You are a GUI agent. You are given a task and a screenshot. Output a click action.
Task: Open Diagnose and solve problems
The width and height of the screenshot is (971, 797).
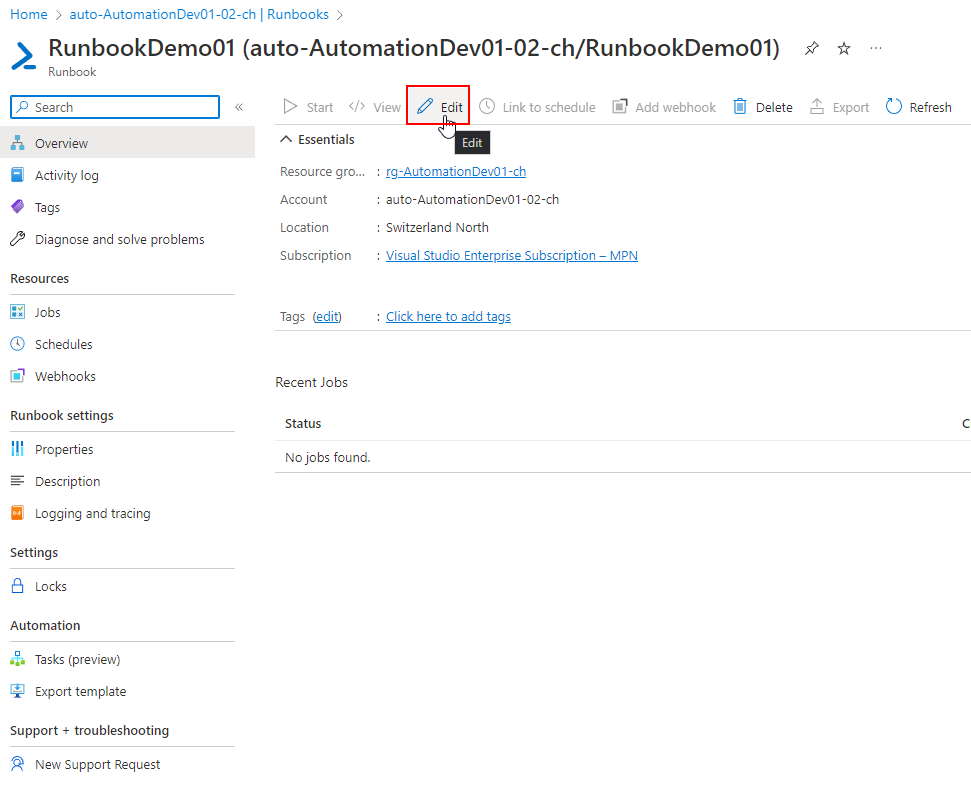click(128, 239)
